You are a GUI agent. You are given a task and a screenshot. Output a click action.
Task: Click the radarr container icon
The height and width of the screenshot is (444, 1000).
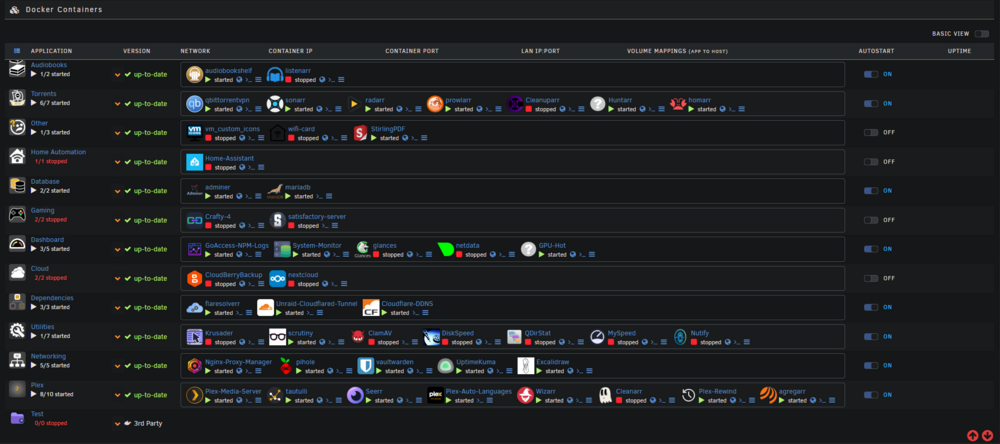(355, 104)
